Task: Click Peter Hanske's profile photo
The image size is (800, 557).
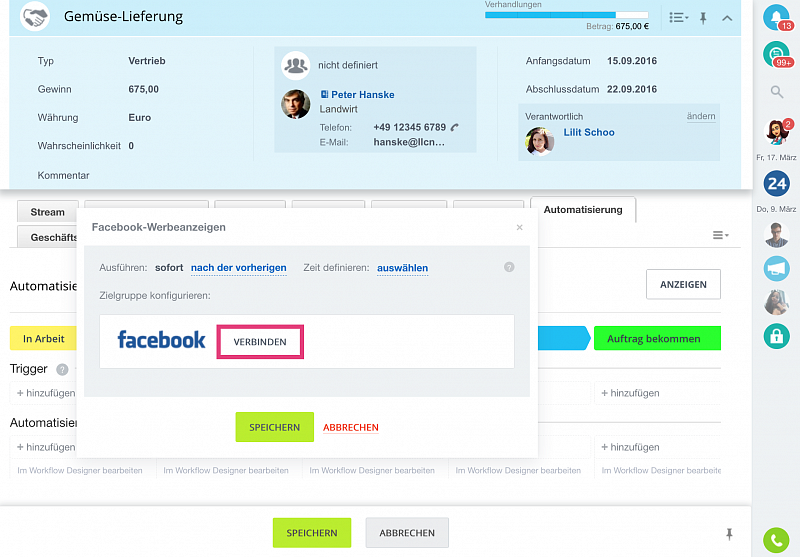Action: click(x=295, y=104)
